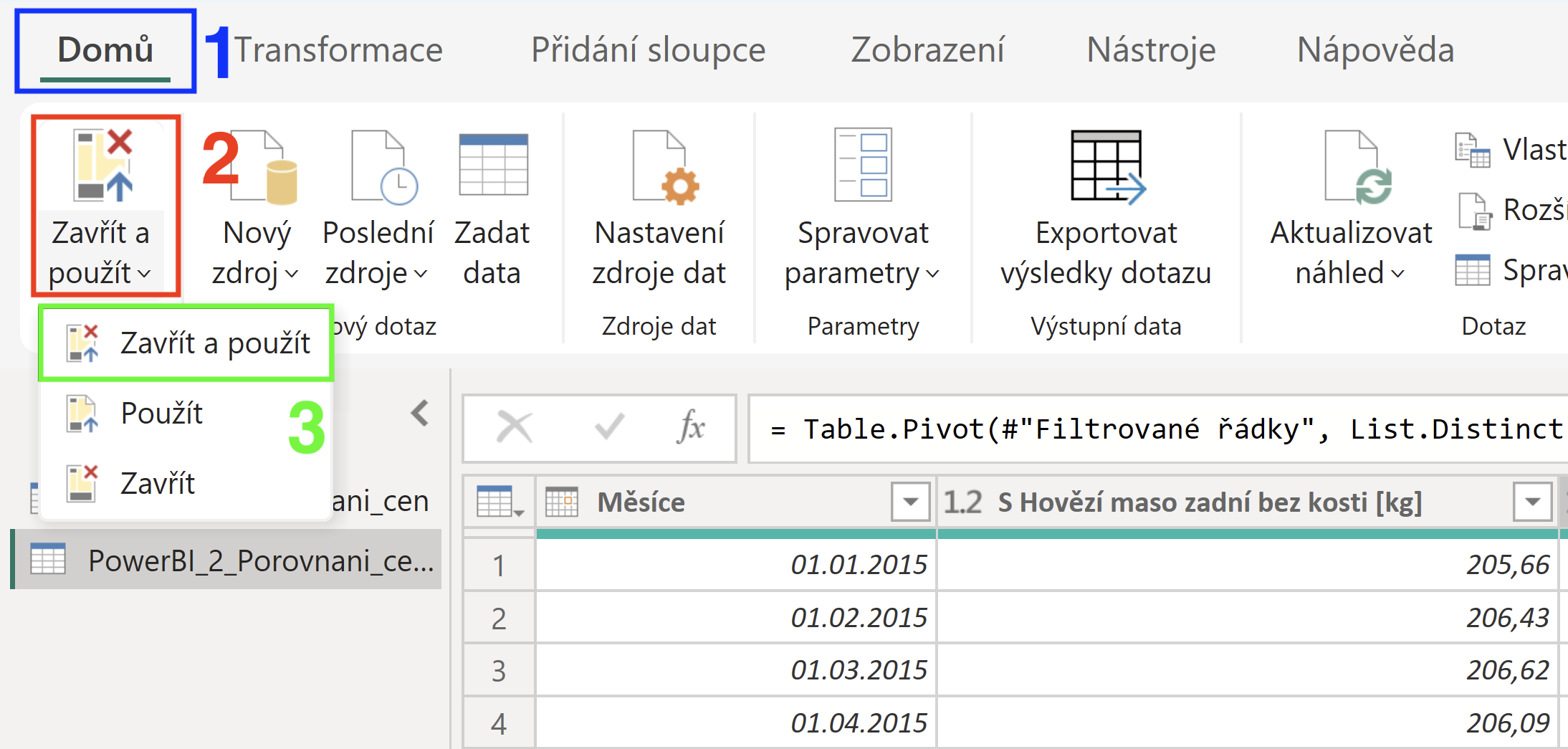
Task: Choose Zavřít a použít from dropdown menu
Action: coord(186,343)
